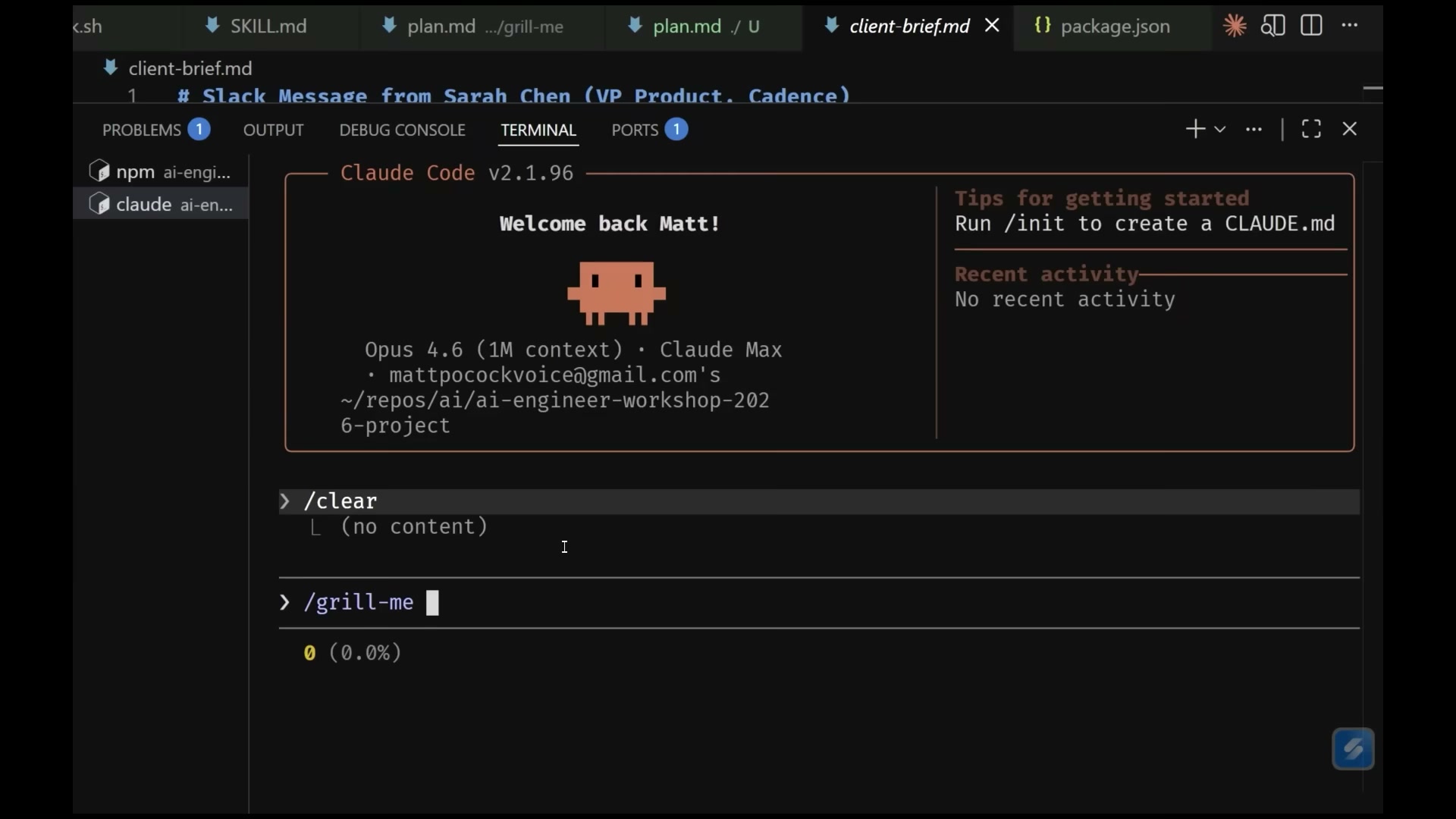Click the Claude Code v2.1.96 title text
The image size is (1456, 819).
457,174
